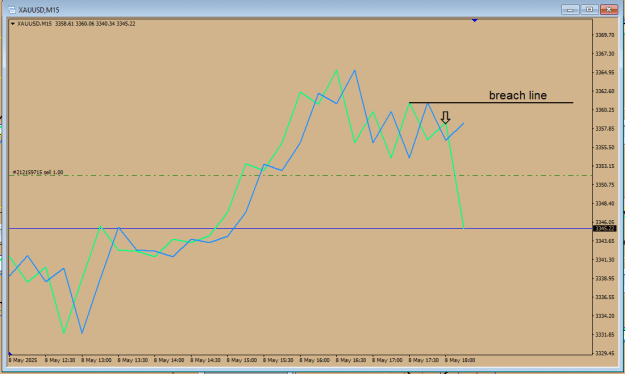The height and width of the screenshot is (374, 625).
Task: Open the XAUUSD.M15 chart dropdown triangle
Action: tap(13, 24)
